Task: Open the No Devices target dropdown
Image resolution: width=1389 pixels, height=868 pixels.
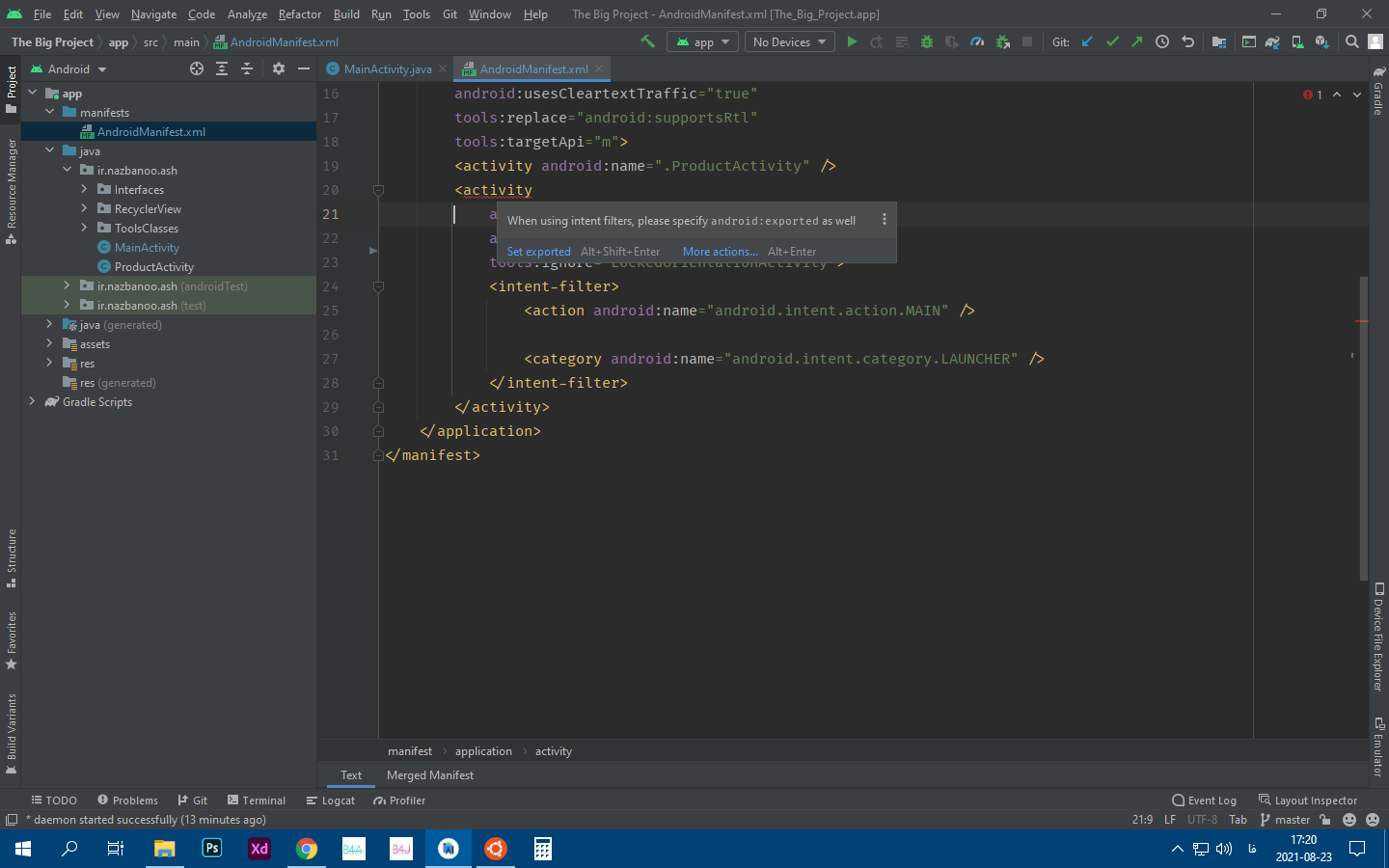Action: 789,41
